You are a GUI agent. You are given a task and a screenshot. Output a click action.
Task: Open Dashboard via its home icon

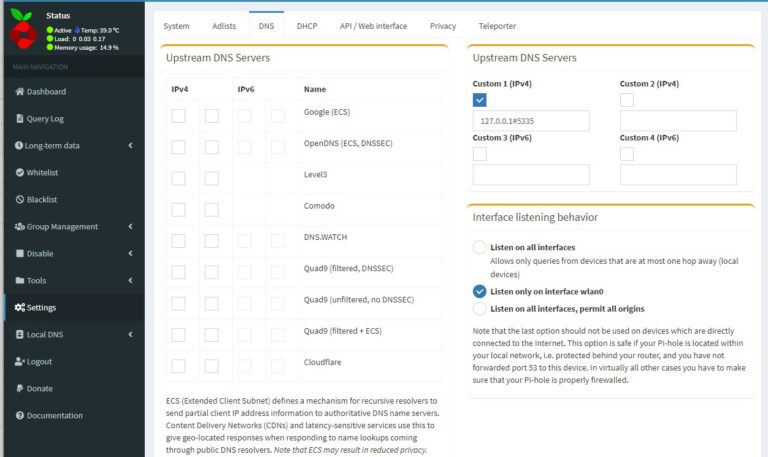tap(19, 92)
